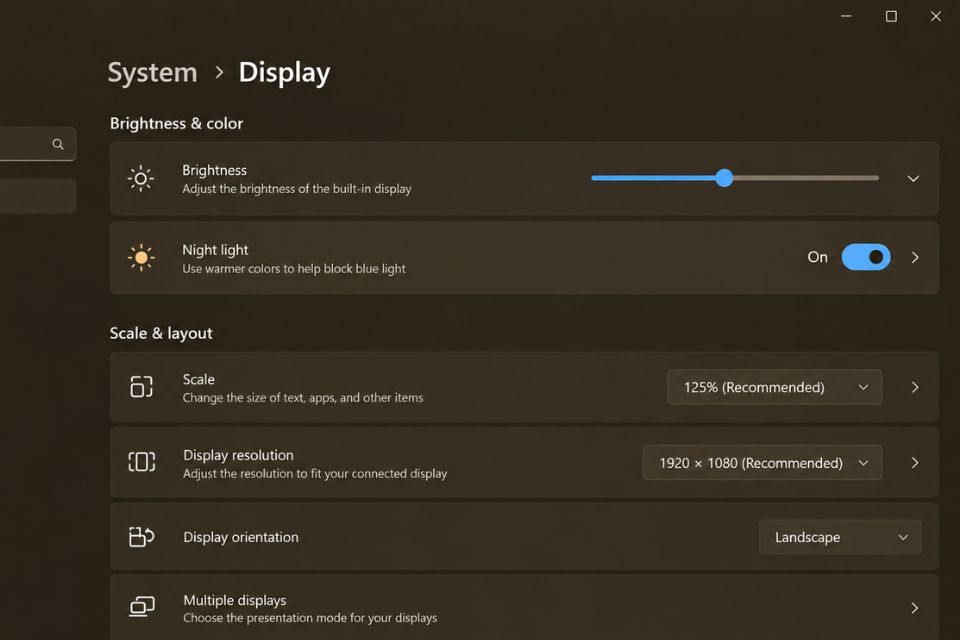
Task: Minimize the Settings window
Action: (x=846, y=16)
